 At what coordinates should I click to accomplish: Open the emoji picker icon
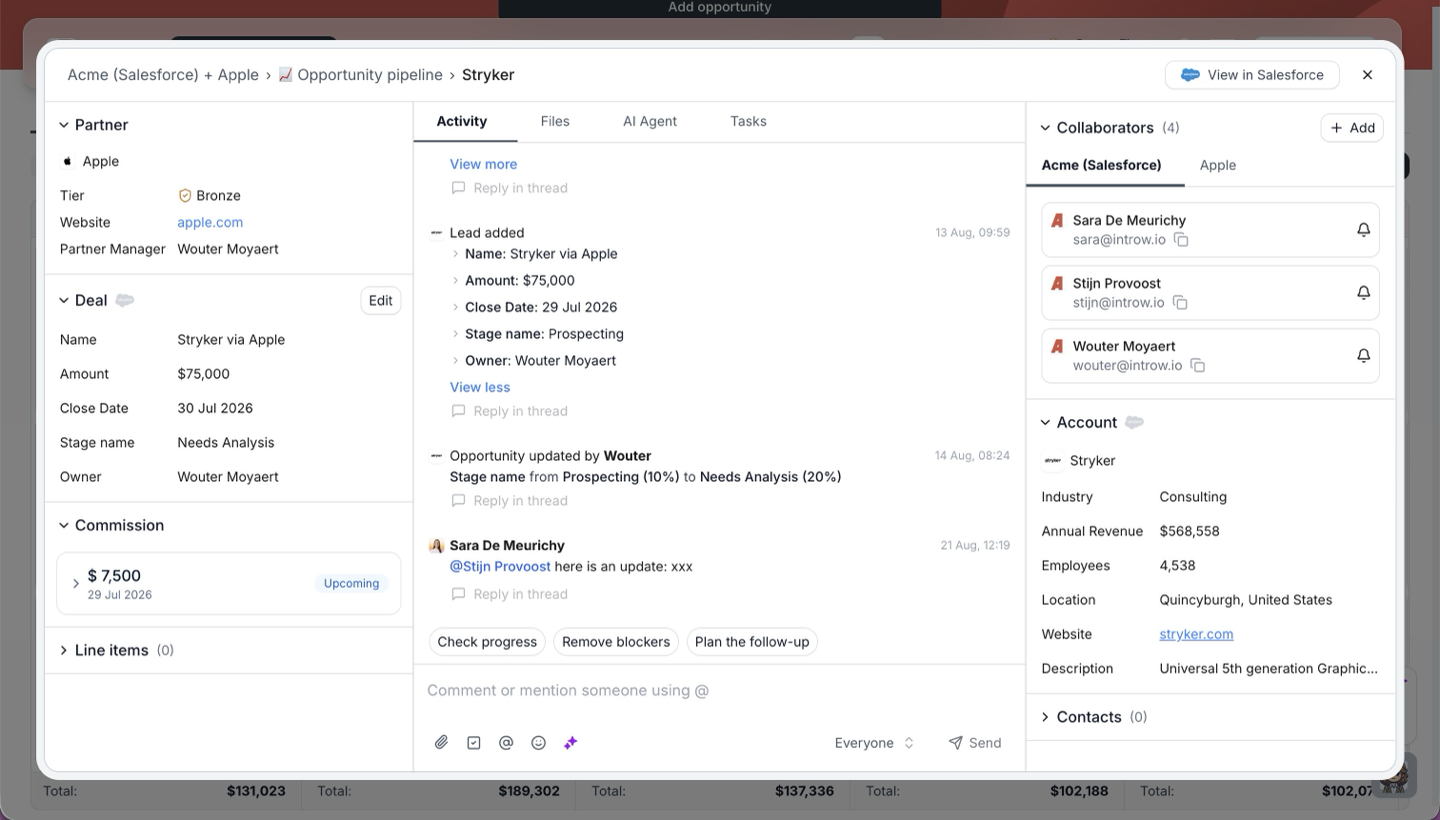tap(538, 743)
